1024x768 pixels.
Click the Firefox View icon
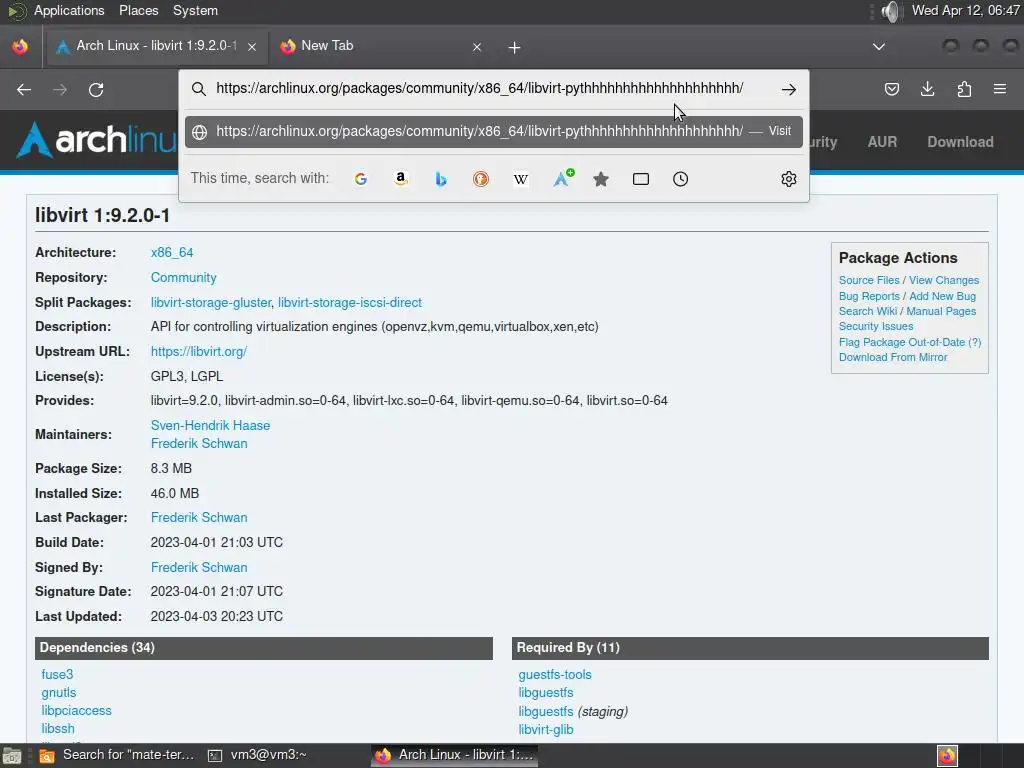tap(20, 46)
